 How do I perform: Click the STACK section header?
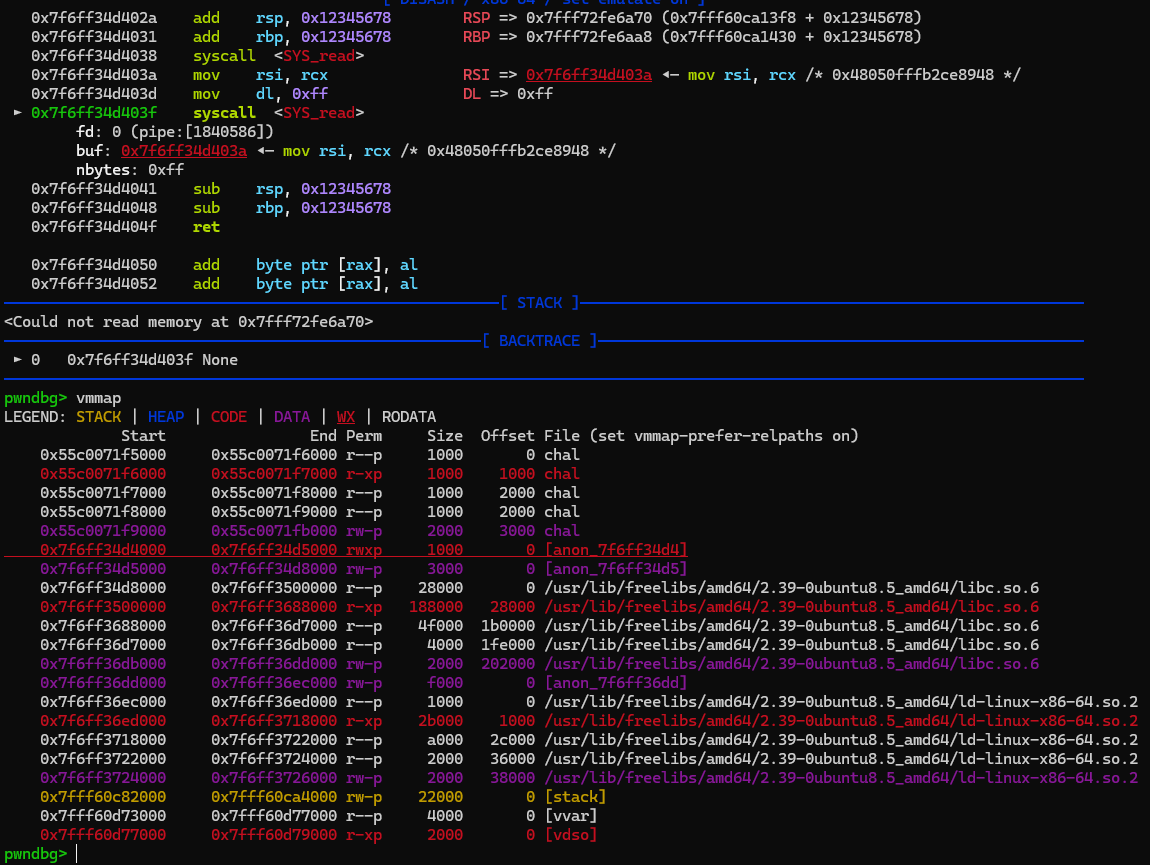pyautogui.click(x=540, y=303)
